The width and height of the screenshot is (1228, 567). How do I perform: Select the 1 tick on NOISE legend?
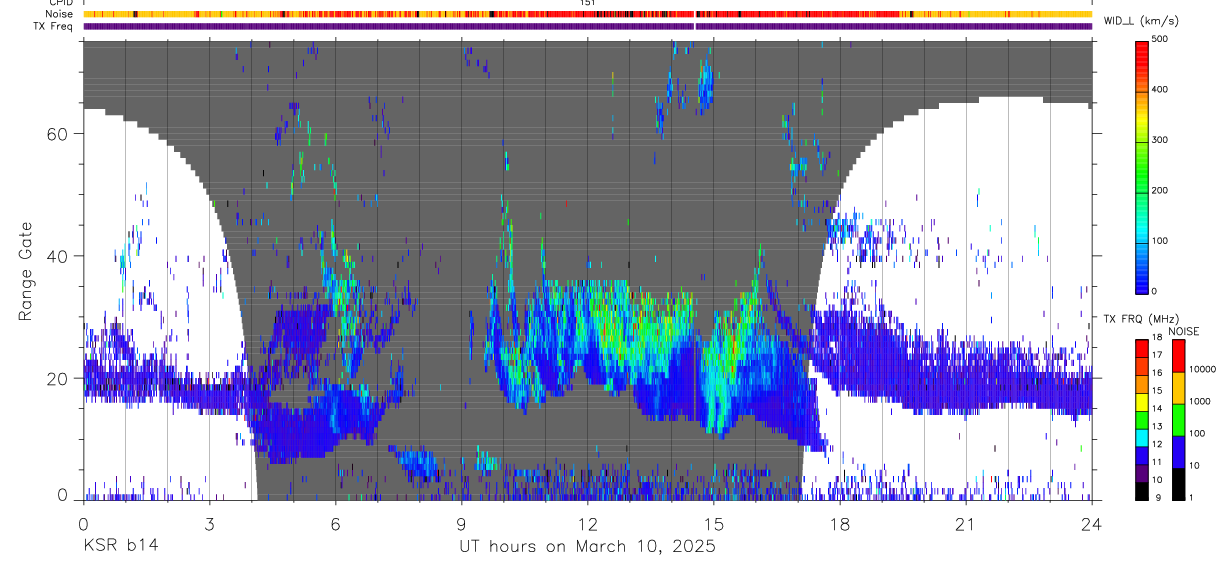tap(1193, 497)
